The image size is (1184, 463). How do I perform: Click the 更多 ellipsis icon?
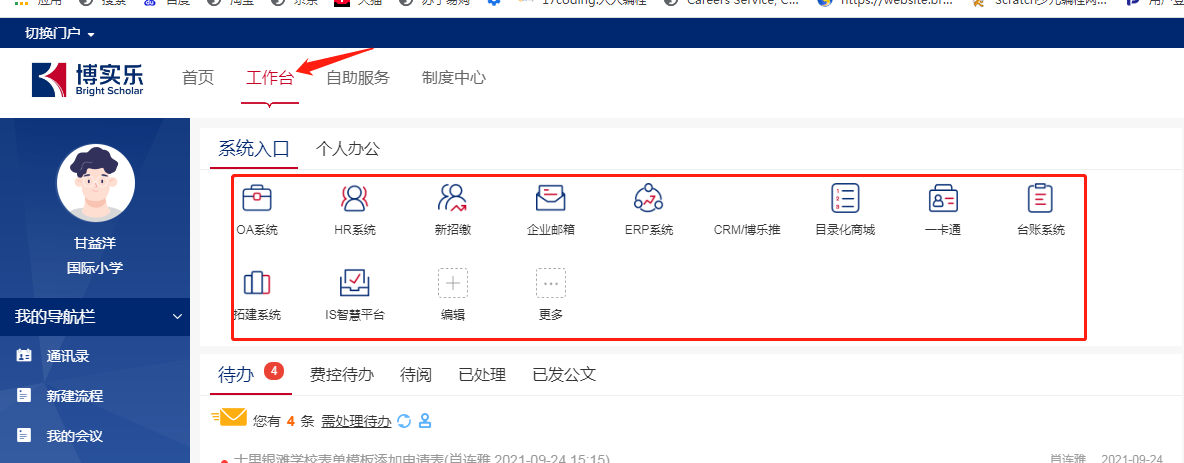(x=550, y=284)
